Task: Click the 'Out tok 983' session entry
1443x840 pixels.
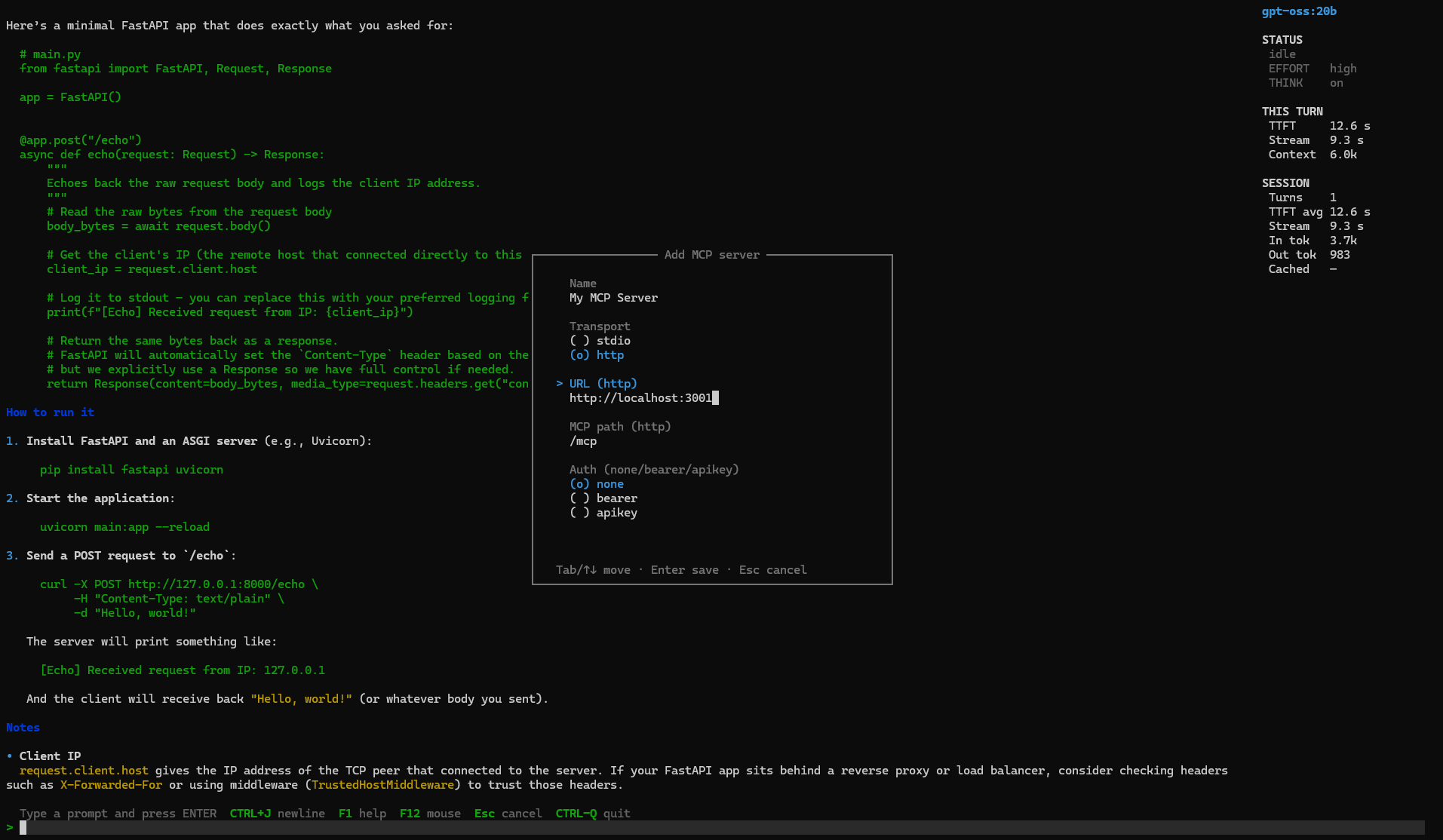Action: point(1309,255)
